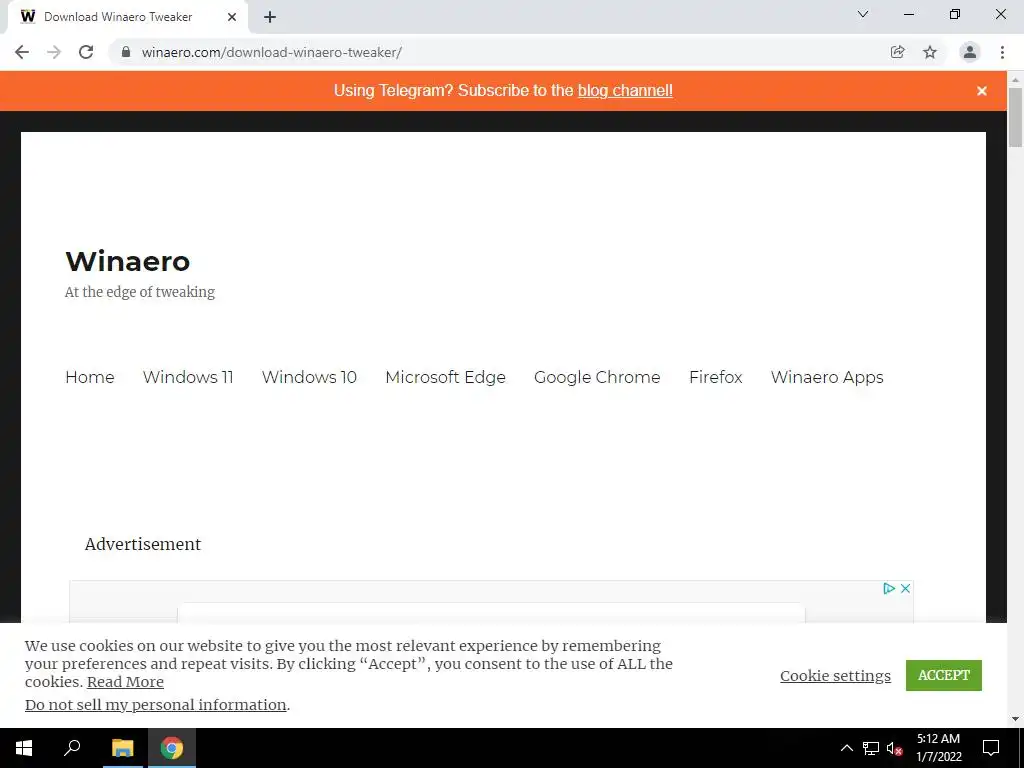Click the AdChoices triangle icon
This screenshot has height=768, width=1024.
(x=889, y=588)
